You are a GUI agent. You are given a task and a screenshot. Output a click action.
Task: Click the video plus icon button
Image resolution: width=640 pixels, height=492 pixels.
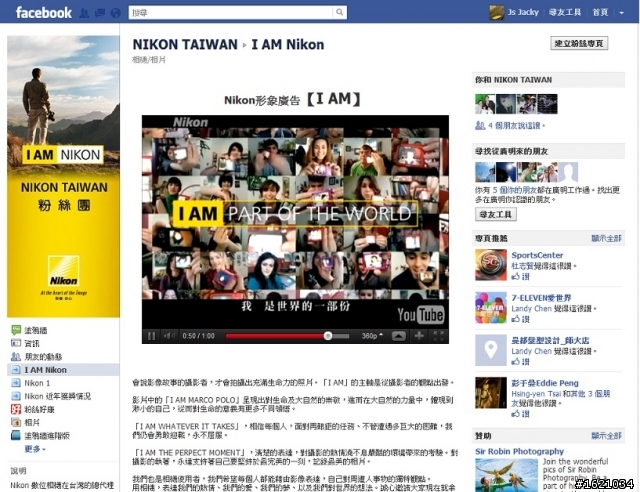coord(419,336)
